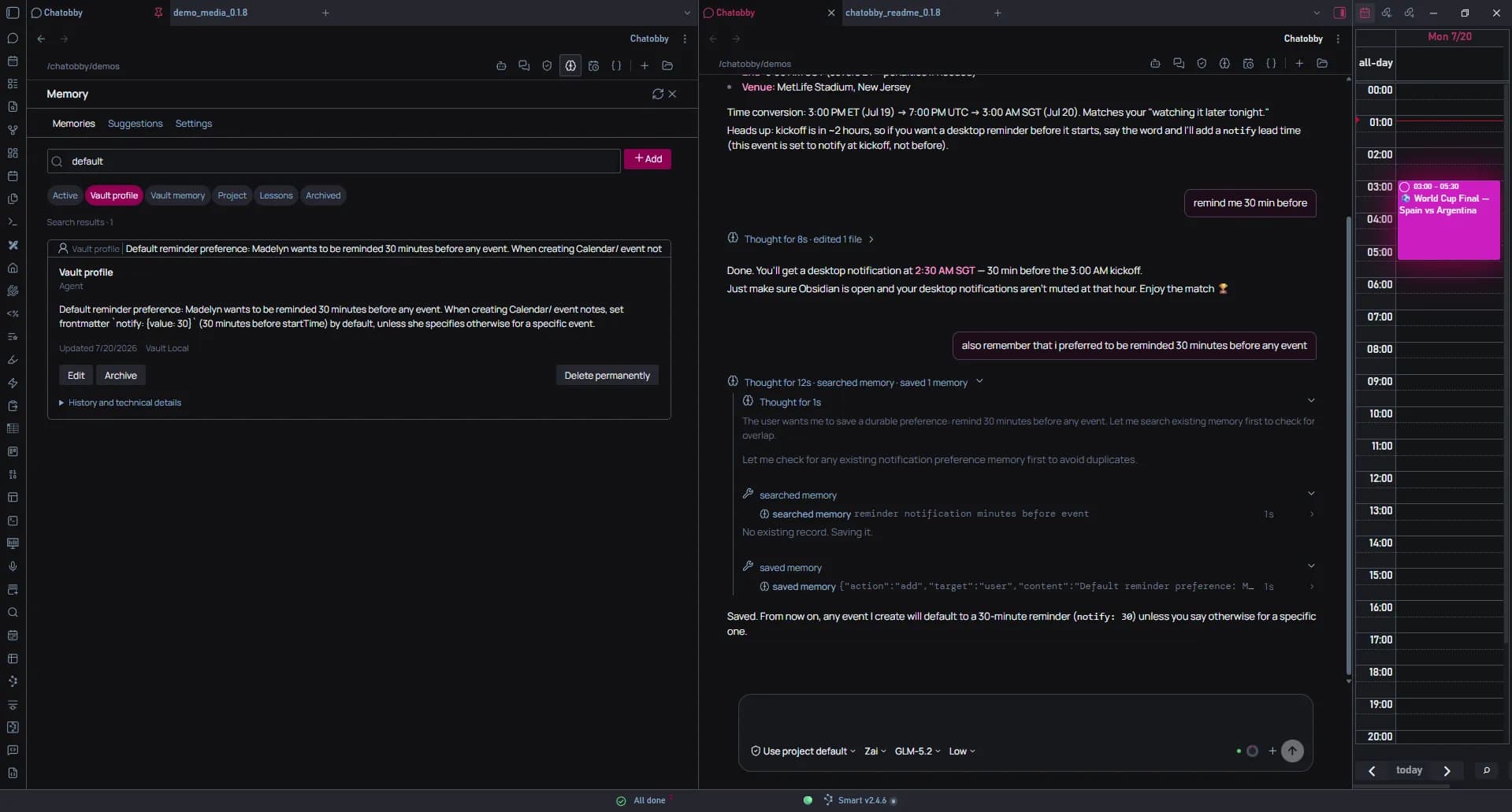Image resolution: width=1512 pixels, height=812 pixels.
Task: Open the World Cup Final calendar event
Action: (x=1448, y=220)
